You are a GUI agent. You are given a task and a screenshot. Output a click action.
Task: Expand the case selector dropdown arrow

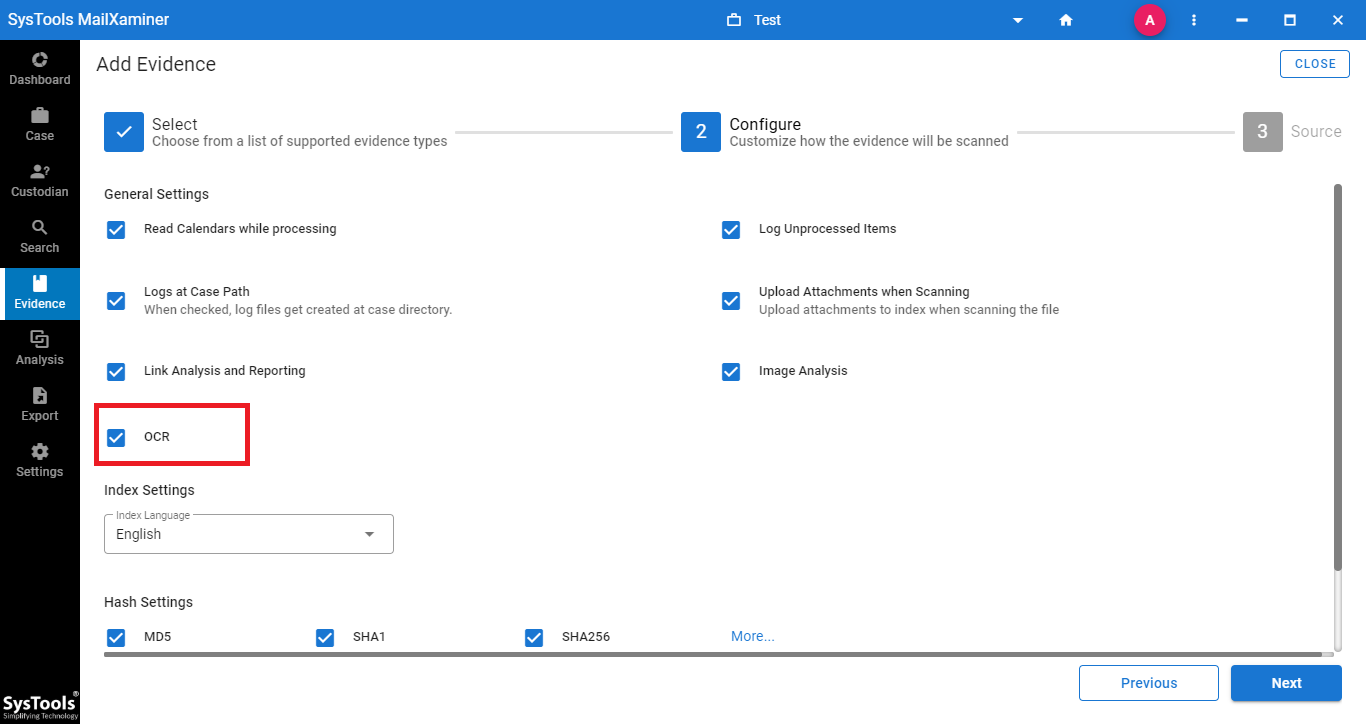click(x=1018, y=20)
